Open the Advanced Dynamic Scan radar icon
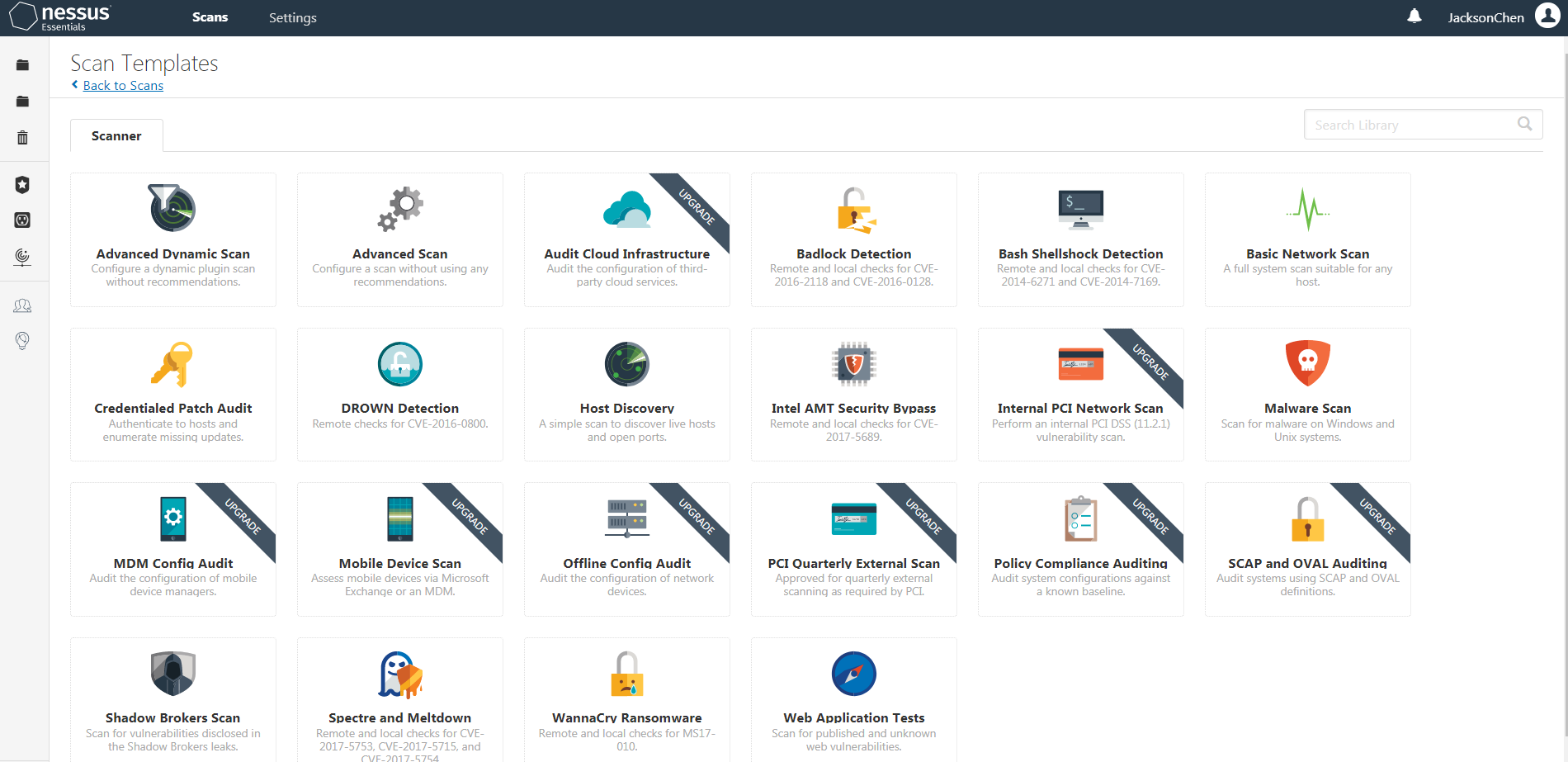This screenshot has height=762, width=1568. 172,208
